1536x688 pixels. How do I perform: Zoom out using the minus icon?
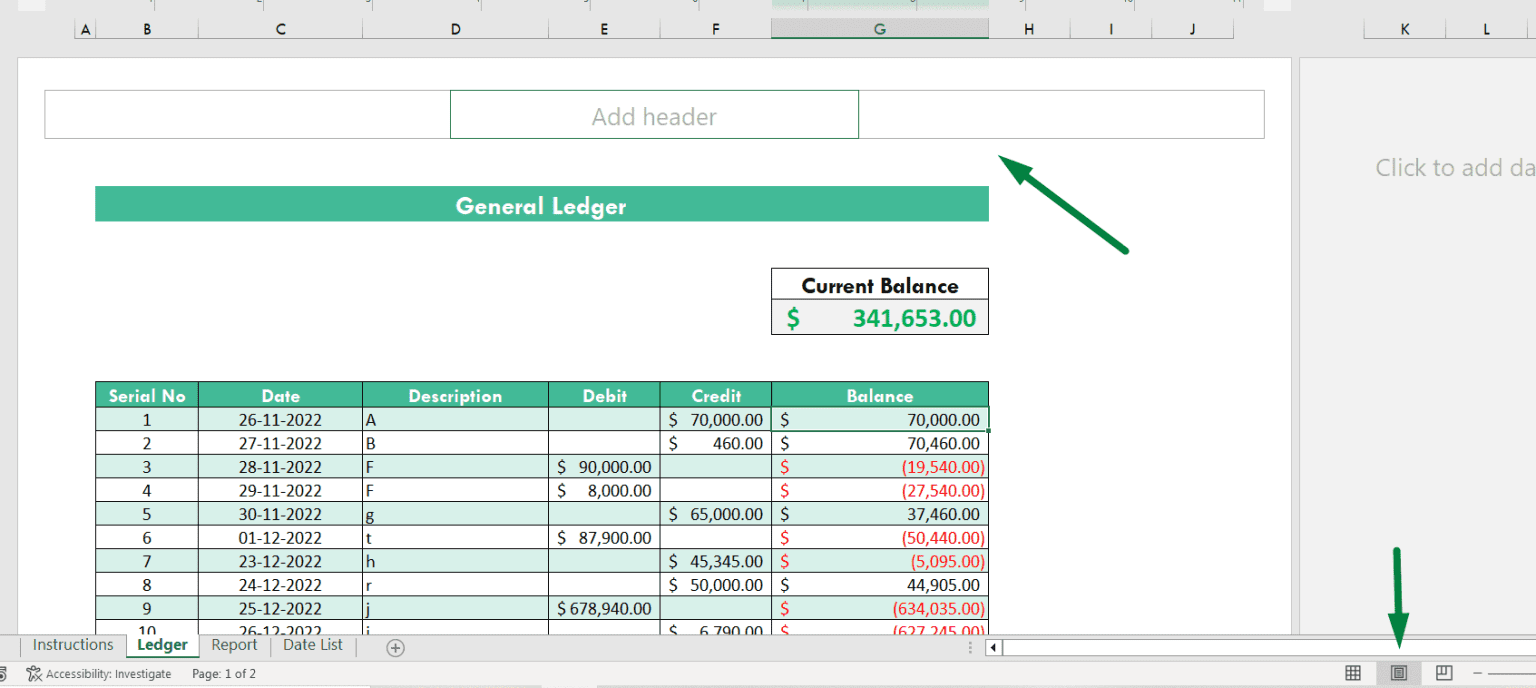click(x=1478, y=674)
